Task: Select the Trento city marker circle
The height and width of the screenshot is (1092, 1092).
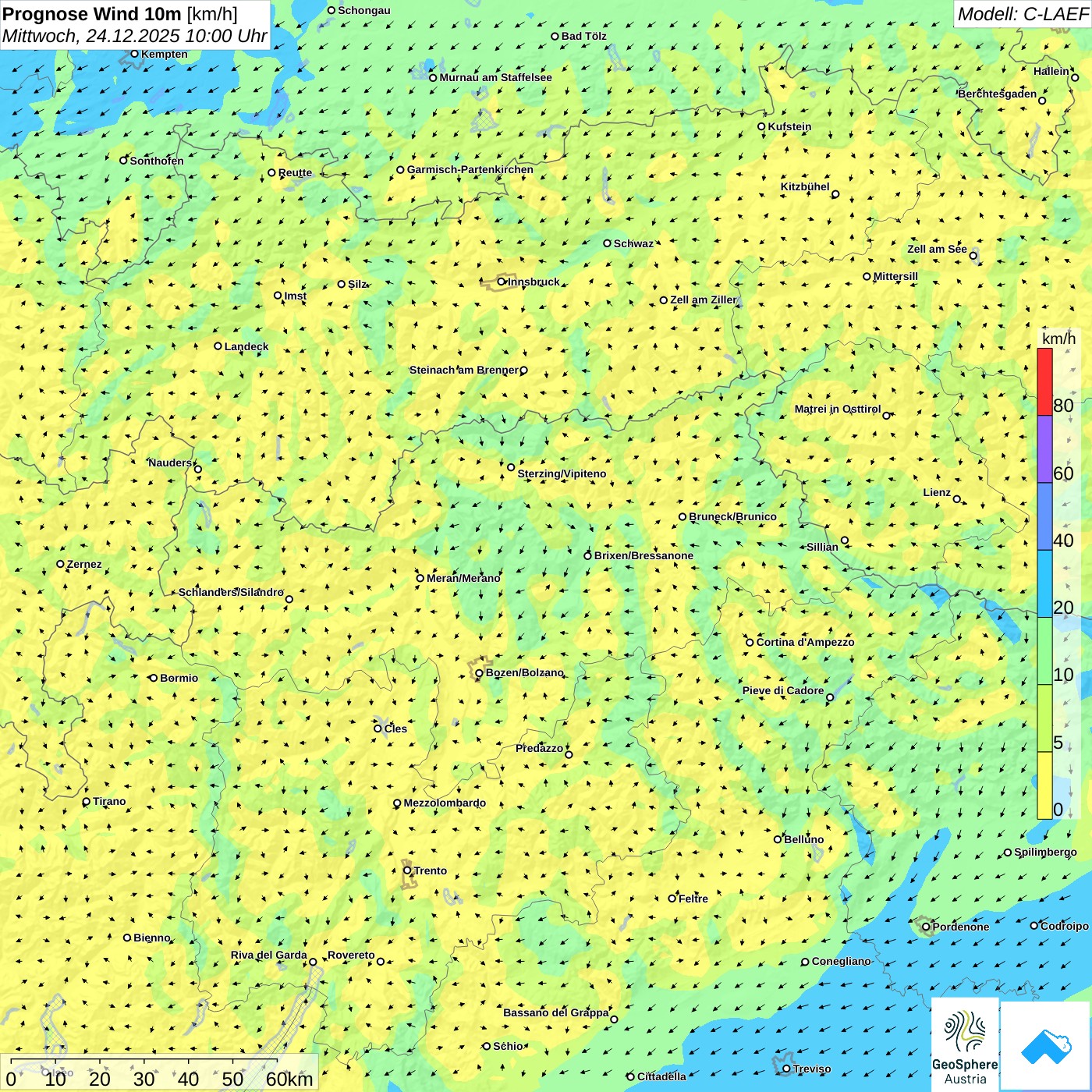Action: click(407, 870)
